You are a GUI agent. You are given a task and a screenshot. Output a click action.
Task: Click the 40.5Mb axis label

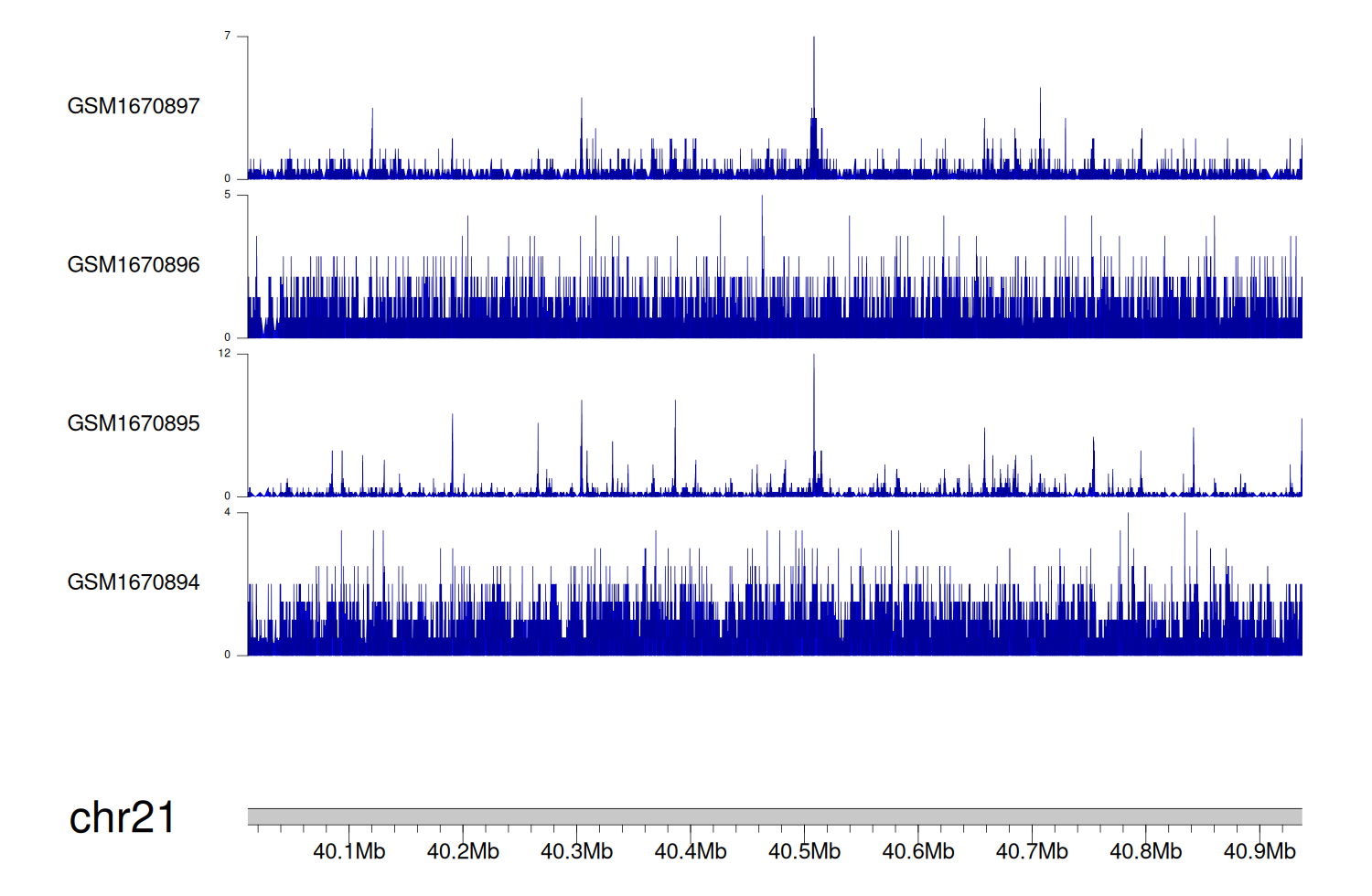[804, 852]
